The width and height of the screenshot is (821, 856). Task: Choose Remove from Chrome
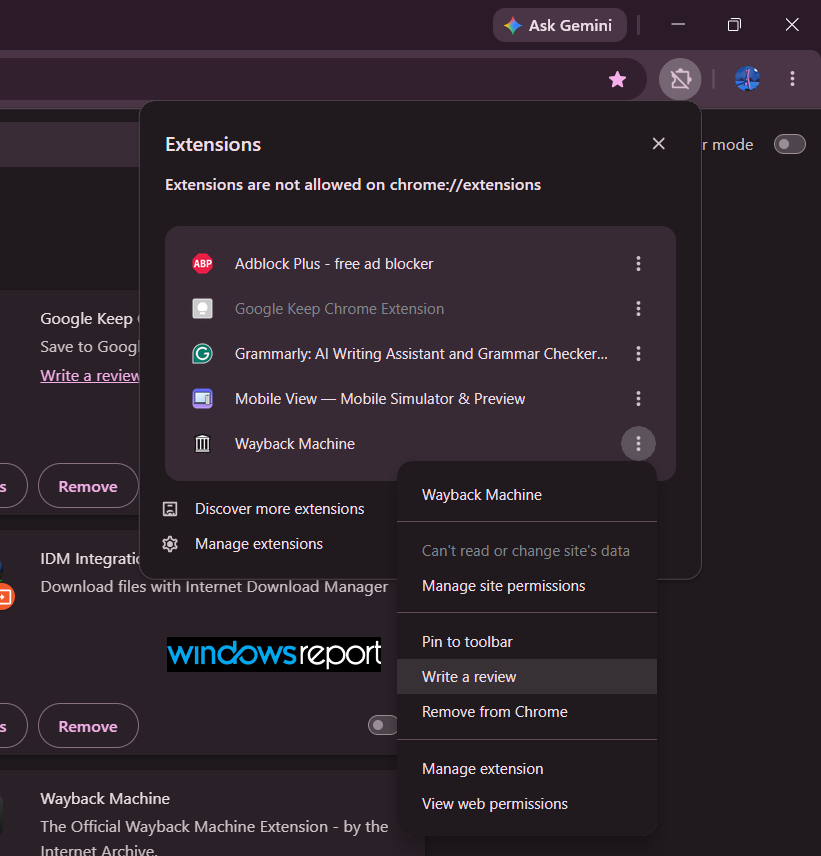527,711
